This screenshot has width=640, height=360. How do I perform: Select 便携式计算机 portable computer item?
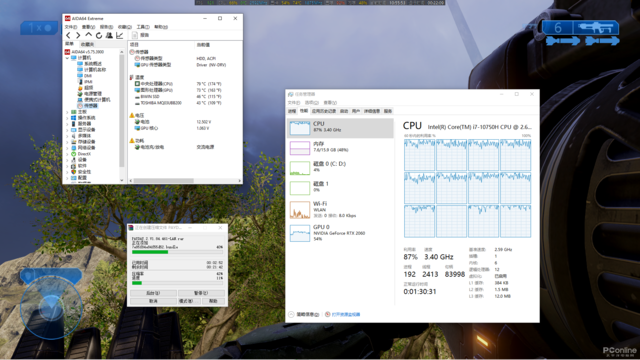tap(94, 100)
